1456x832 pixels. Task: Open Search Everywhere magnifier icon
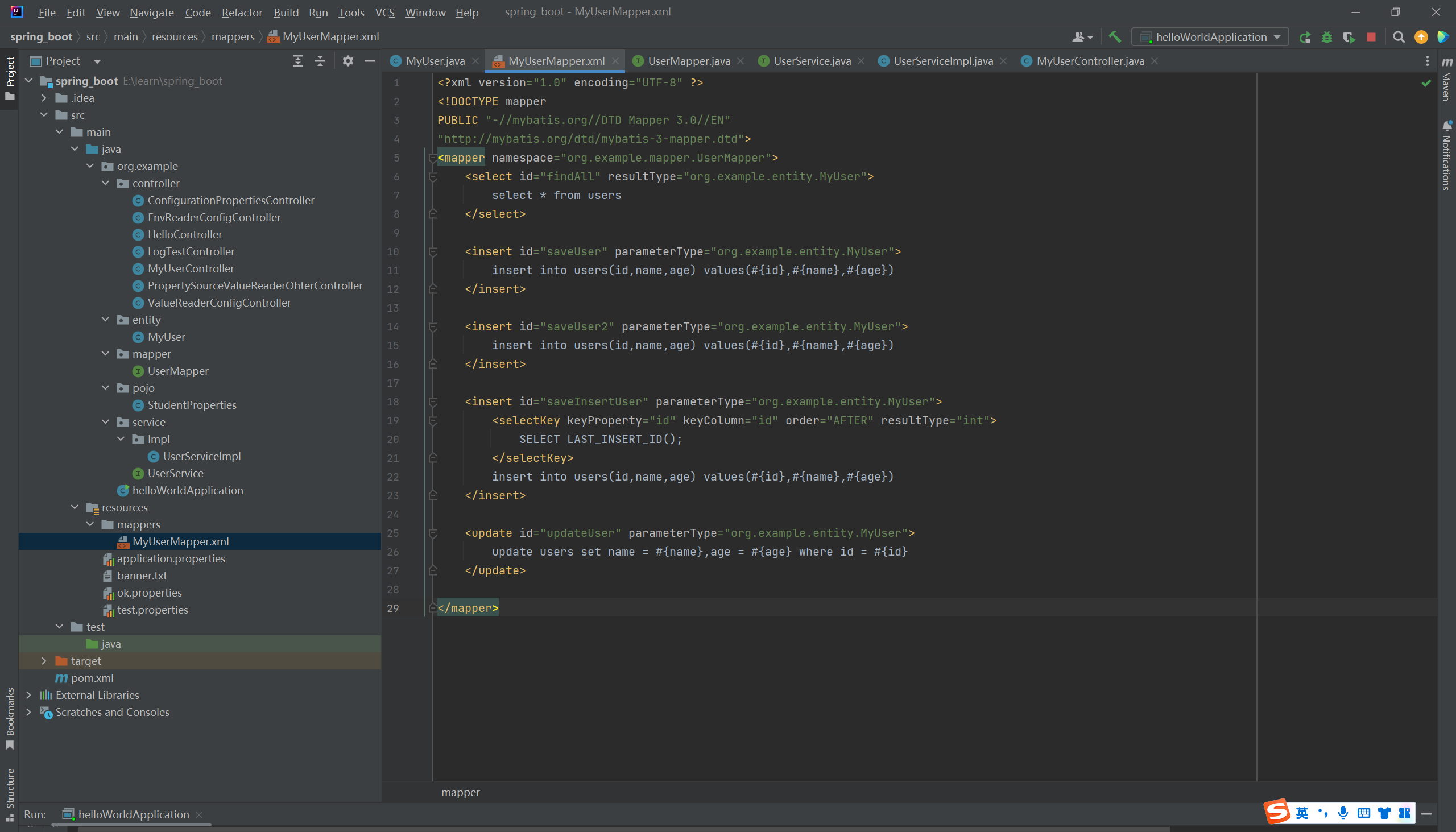[1399, 37]
